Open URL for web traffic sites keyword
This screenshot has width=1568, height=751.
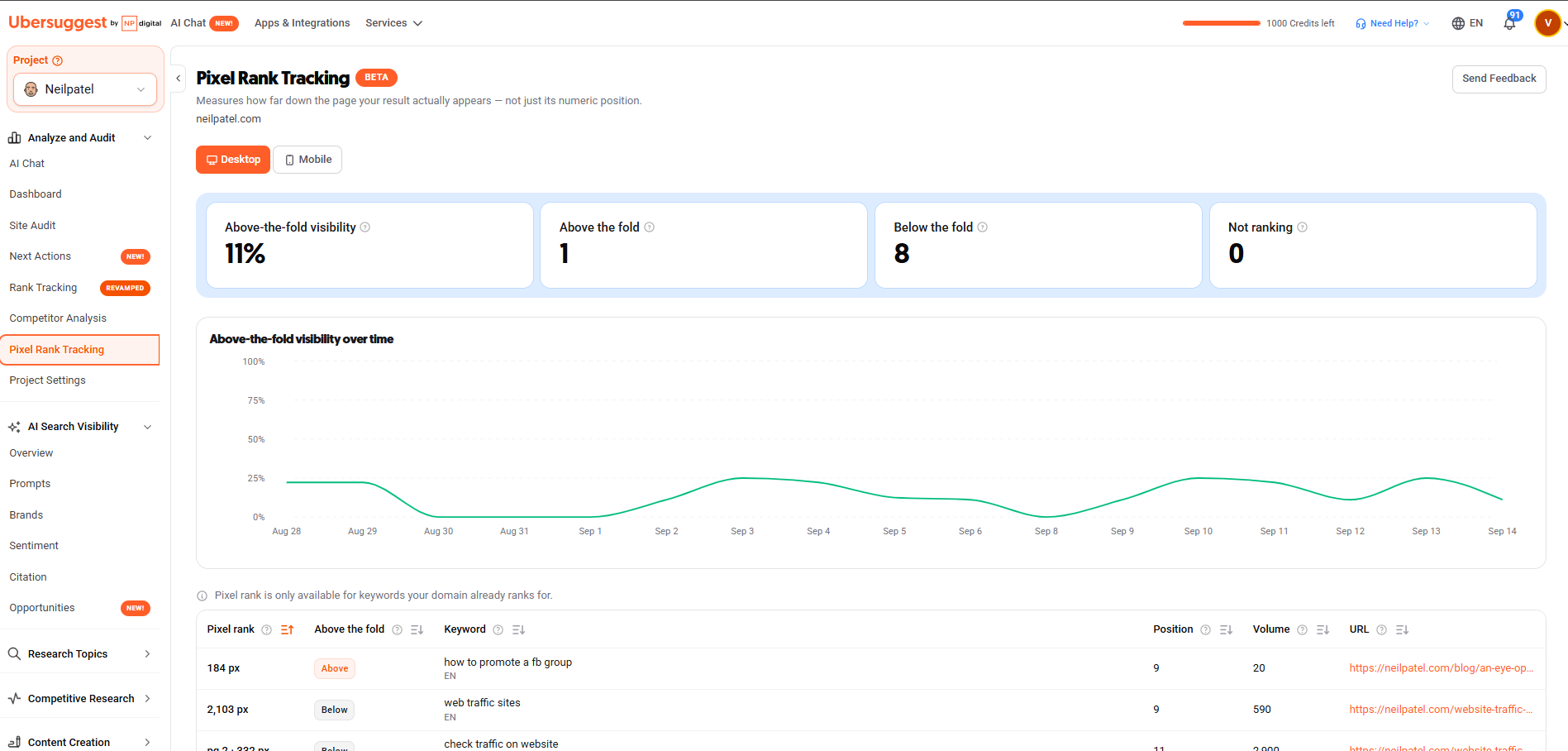(1441, 710)
